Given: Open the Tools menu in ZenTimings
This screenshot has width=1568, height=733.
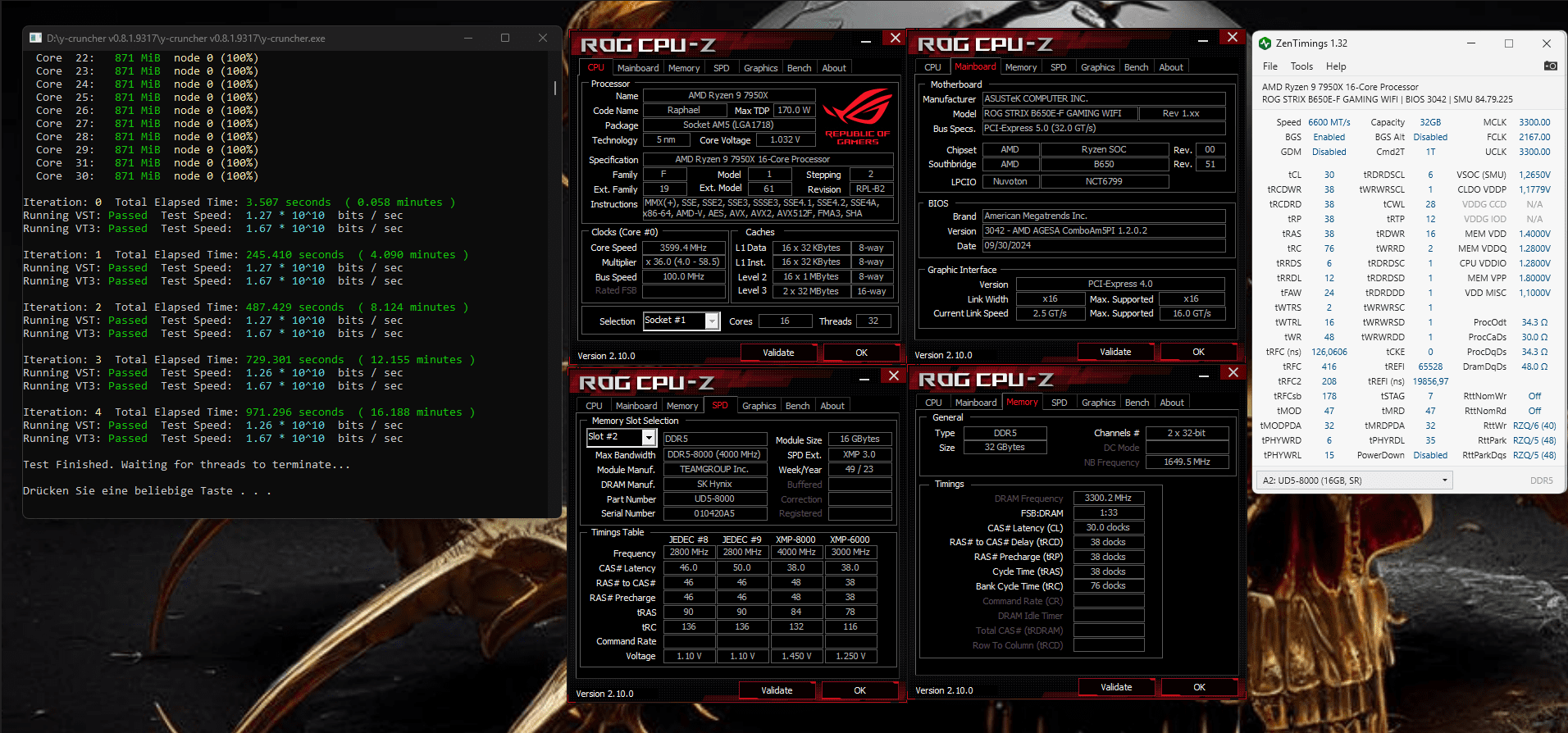Looking at the screenshot, I should click(1301, 66).
